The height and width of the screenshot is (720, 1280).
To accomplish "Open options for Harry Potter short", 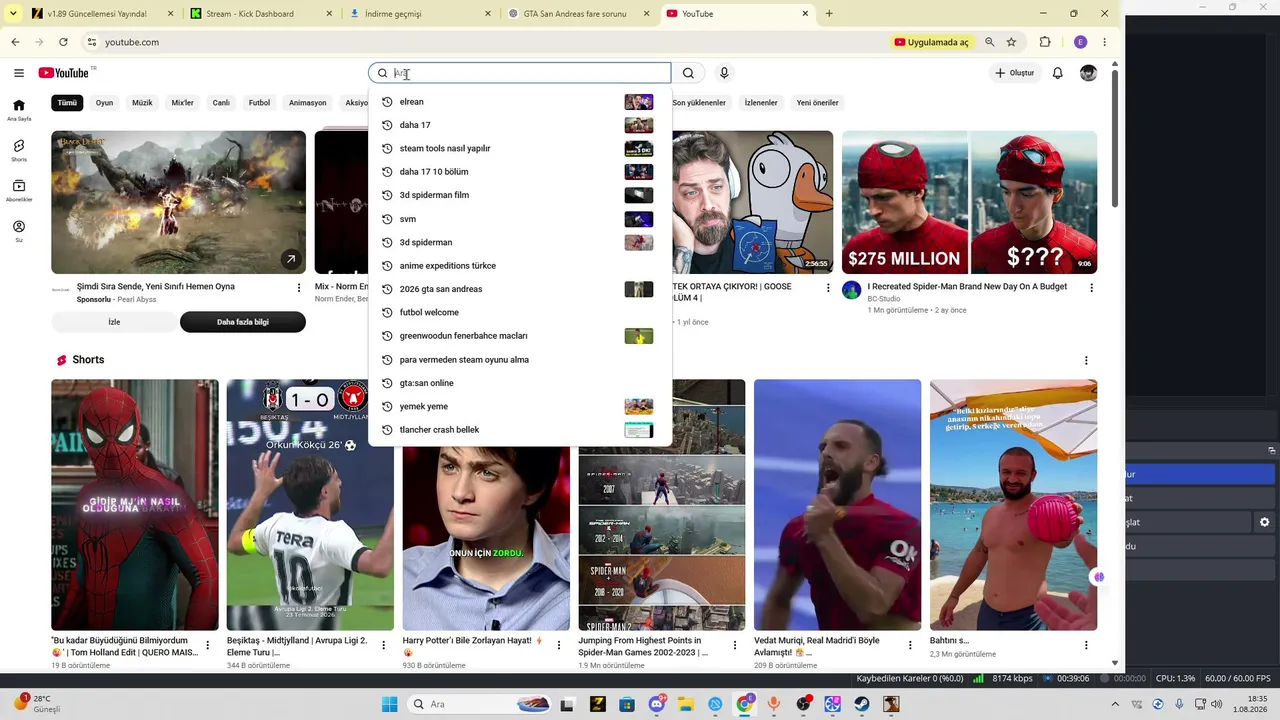I will point(559,646).
